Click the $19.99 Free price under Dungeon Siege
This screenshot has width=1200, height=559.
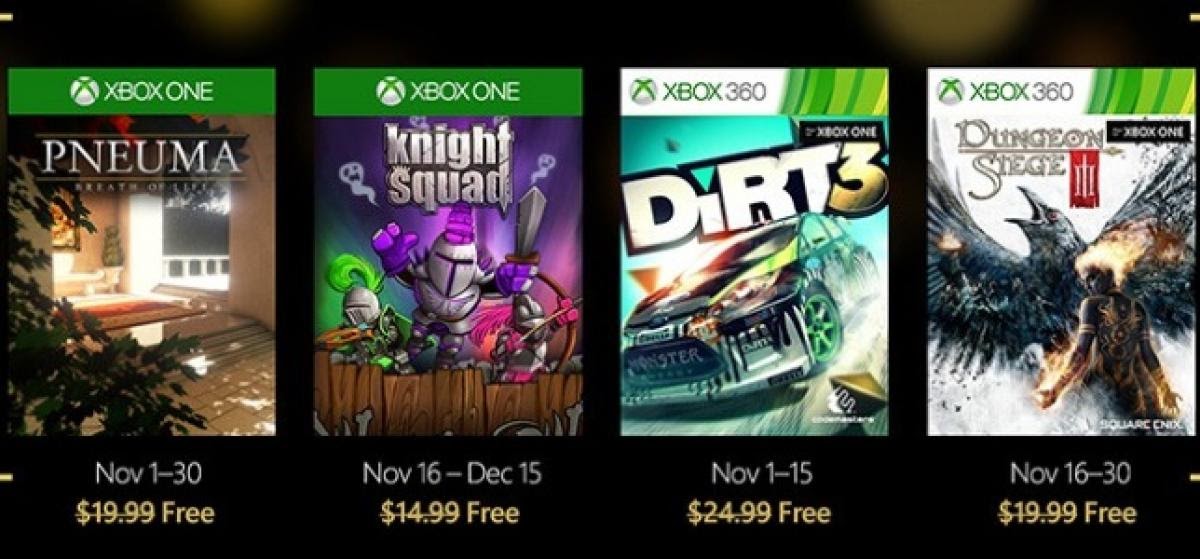click(x=1068, y=513)
